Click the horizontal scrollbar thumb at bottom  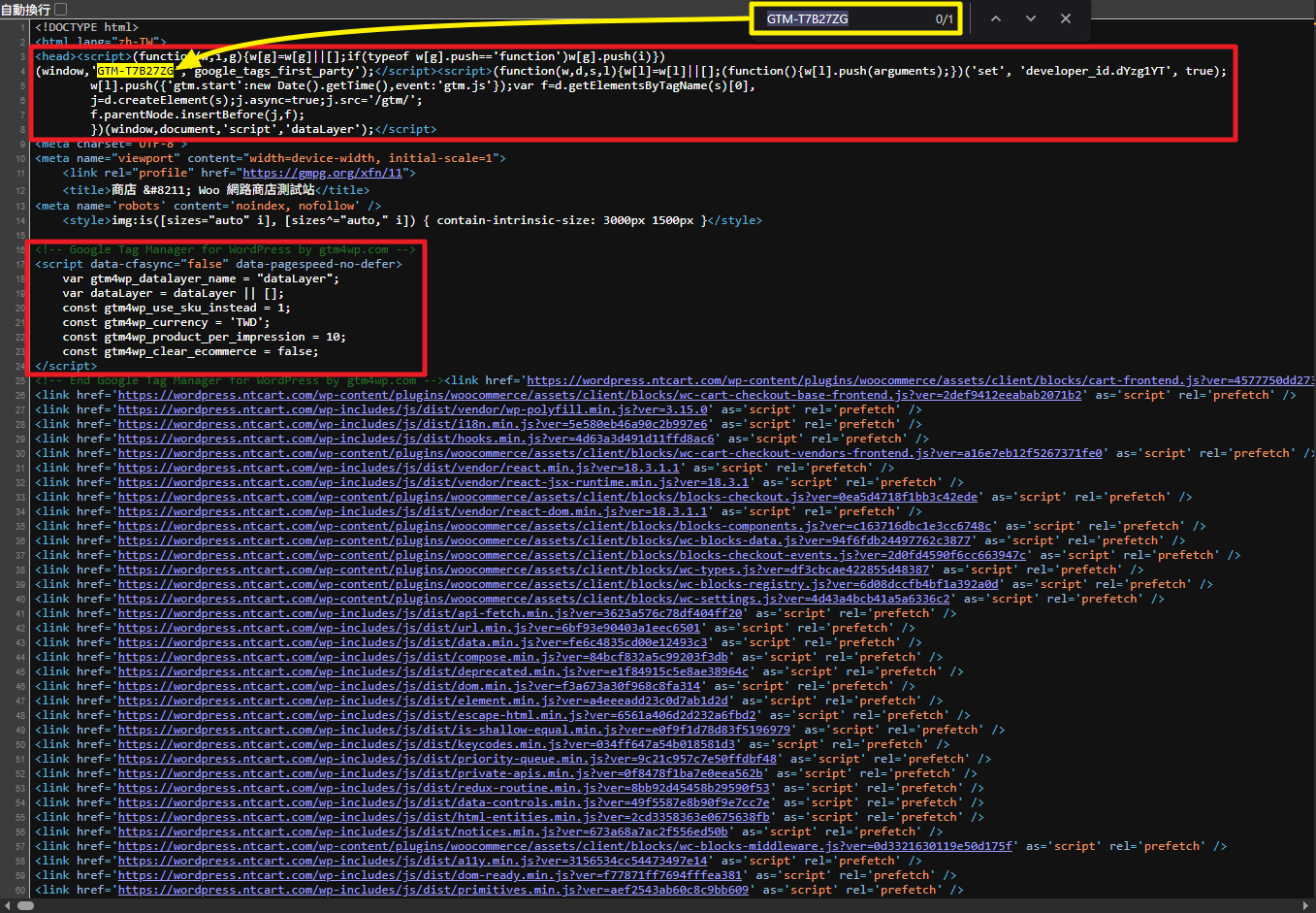pos(25,905)
